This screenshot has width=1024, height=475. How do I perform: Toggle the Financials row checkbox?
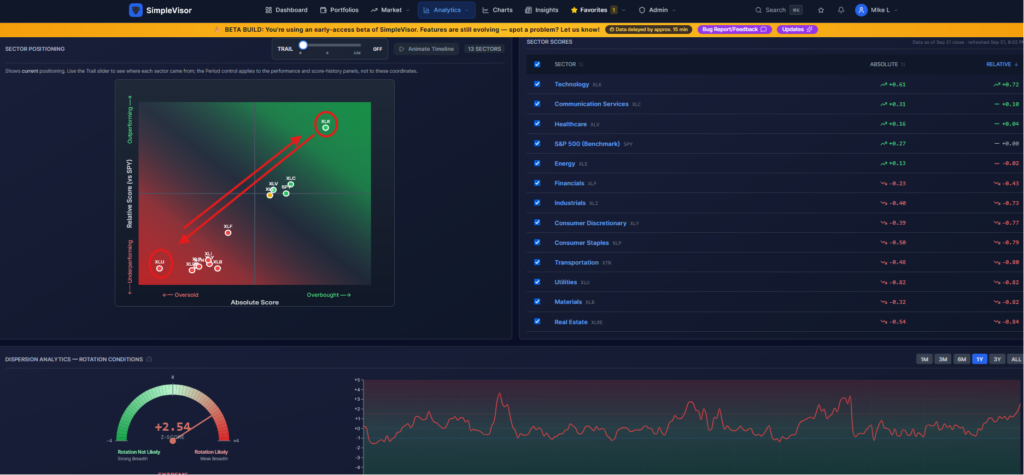click(x=537, y=183)
